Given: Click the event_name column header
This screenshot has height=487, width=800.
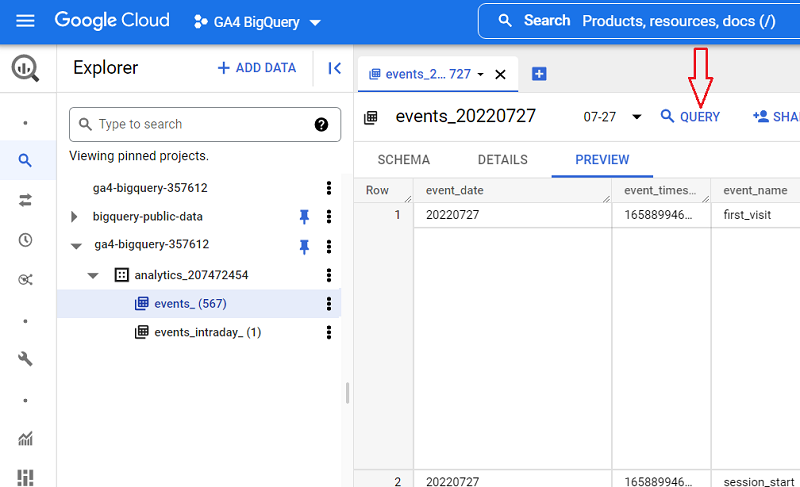Looking at the screenshot, I should coord(756,191).
